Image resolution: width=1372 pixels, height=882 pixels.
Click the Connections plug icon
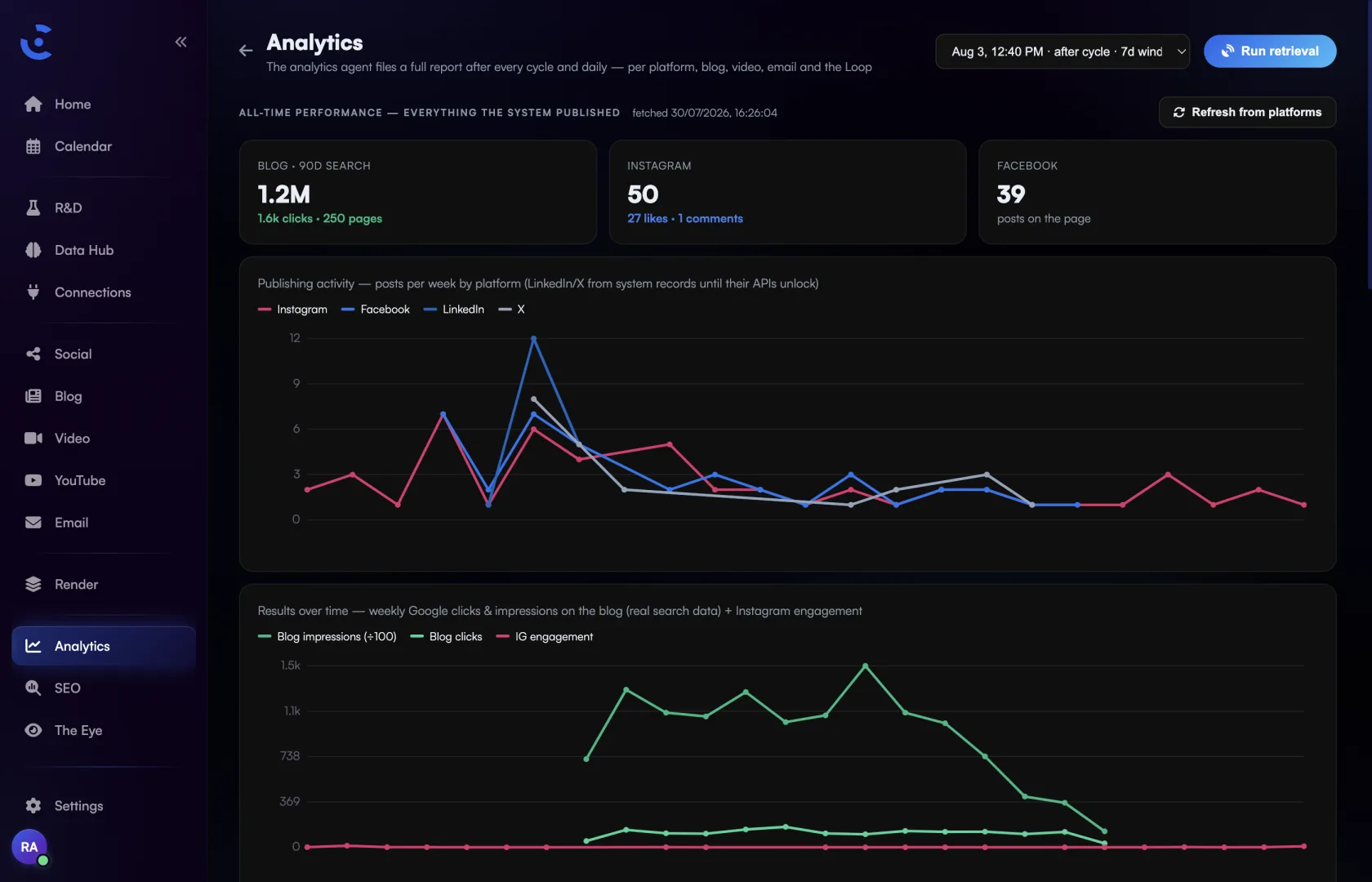[33, 292]
